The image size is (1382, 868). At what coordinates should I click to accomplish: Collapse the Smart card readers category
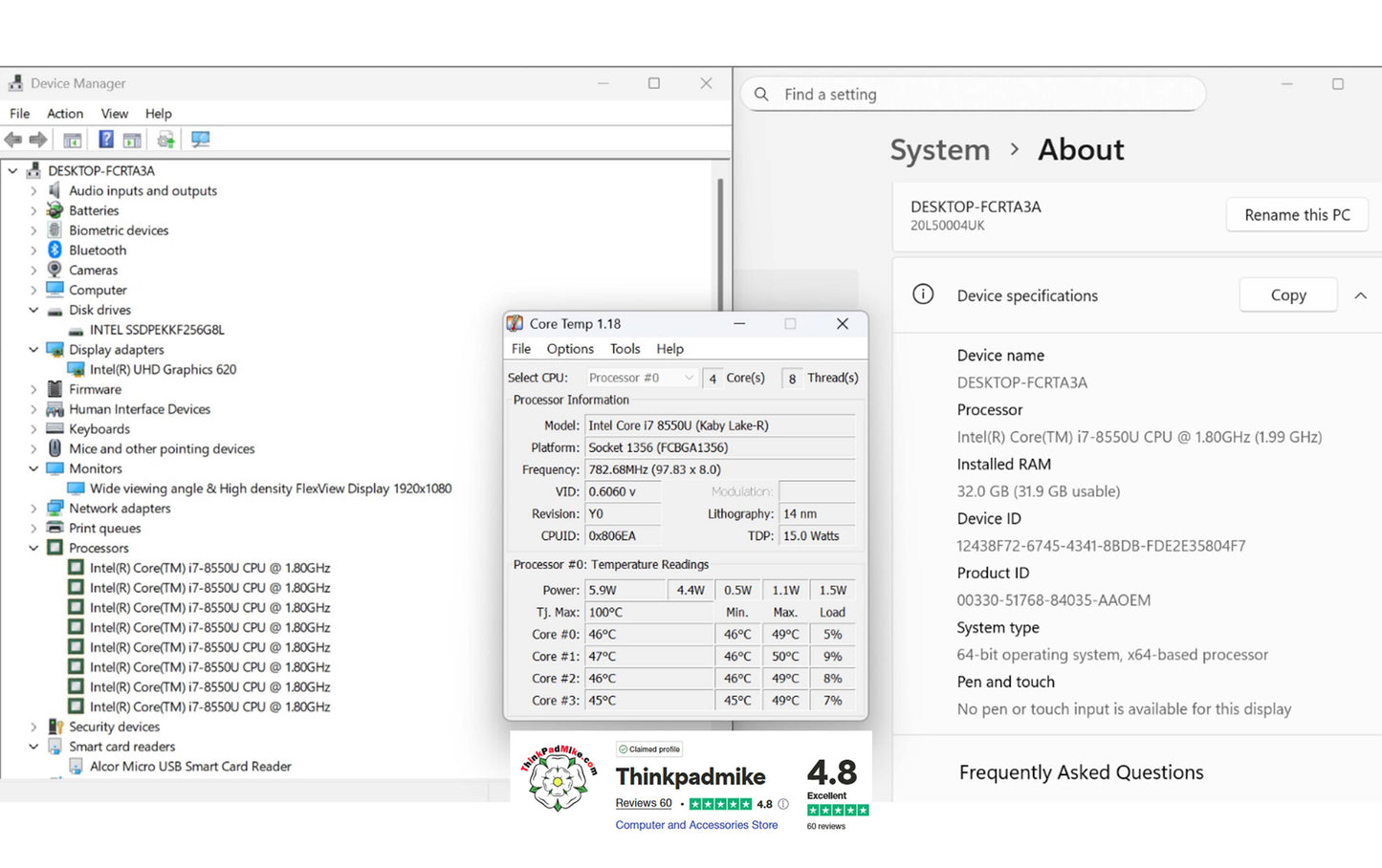[33, 747]
